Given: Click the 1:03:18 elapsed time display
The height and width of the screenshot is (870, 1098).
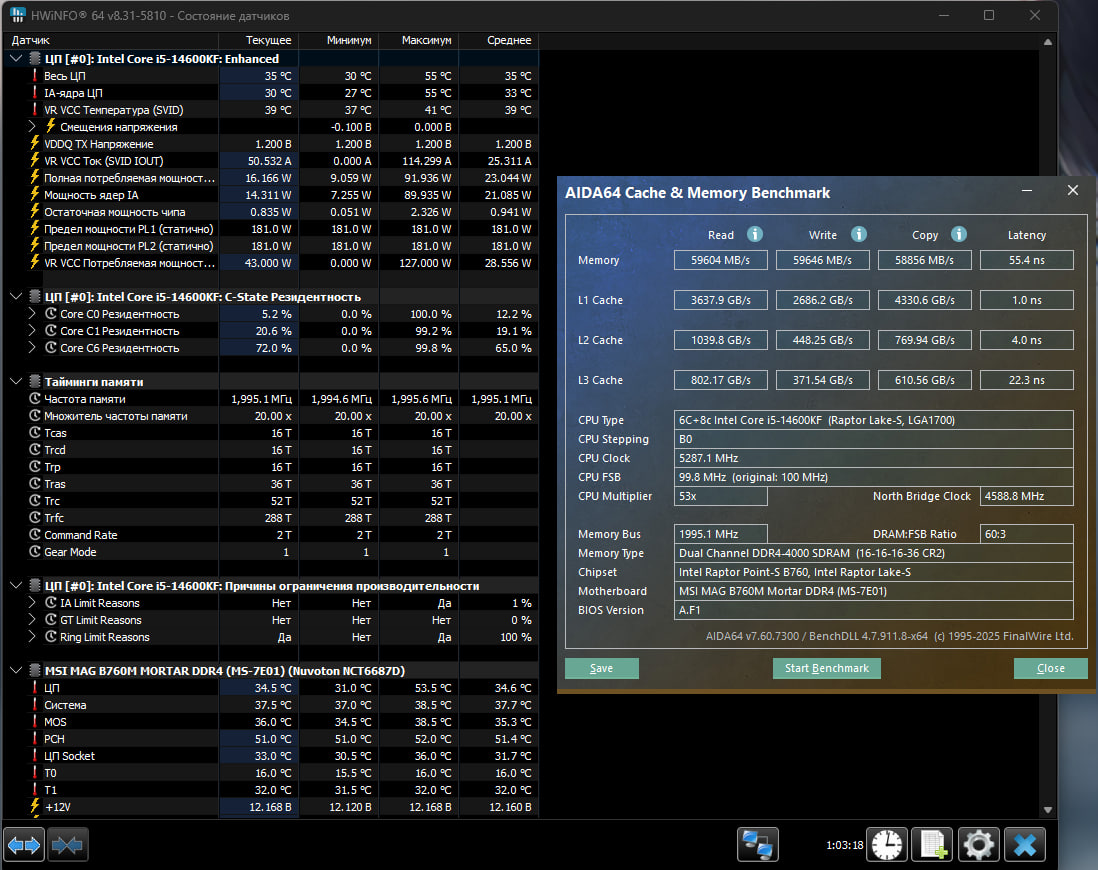Looking at the screenshot, I should point(845,845).
